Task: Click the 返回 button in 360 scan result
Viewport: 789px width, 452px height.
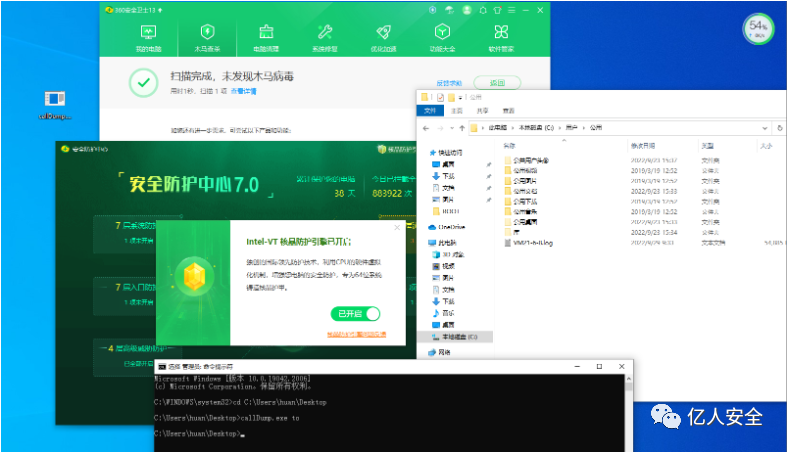Action: (497, 83)
